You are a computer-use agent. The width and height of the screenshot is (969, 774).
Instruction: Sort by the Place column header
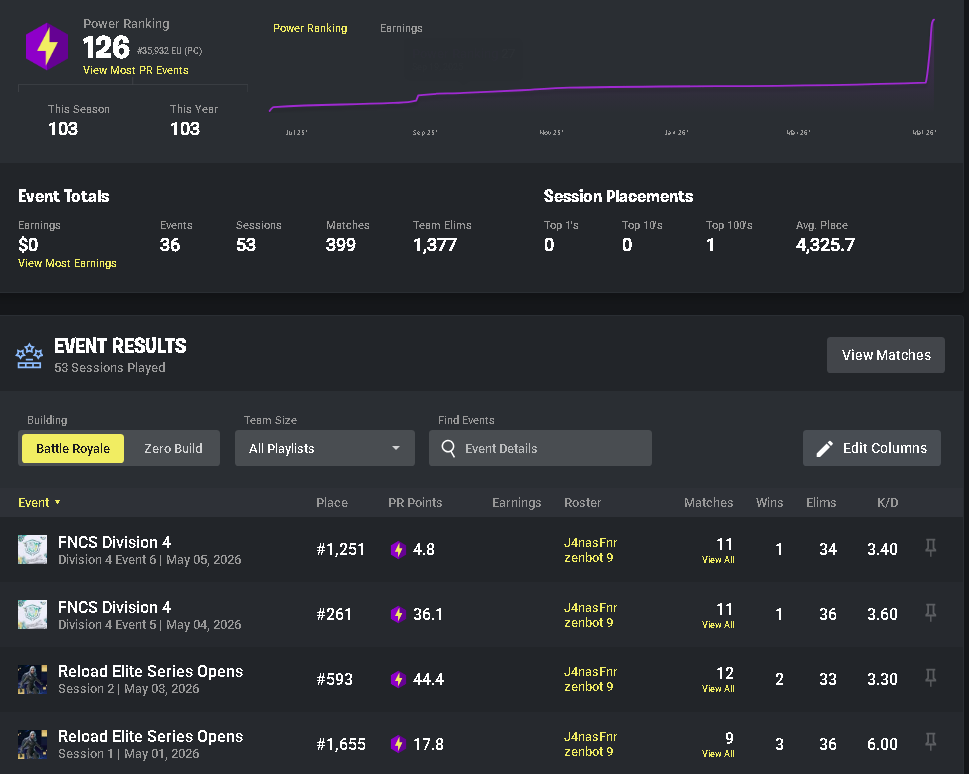[x=332, y=503]
